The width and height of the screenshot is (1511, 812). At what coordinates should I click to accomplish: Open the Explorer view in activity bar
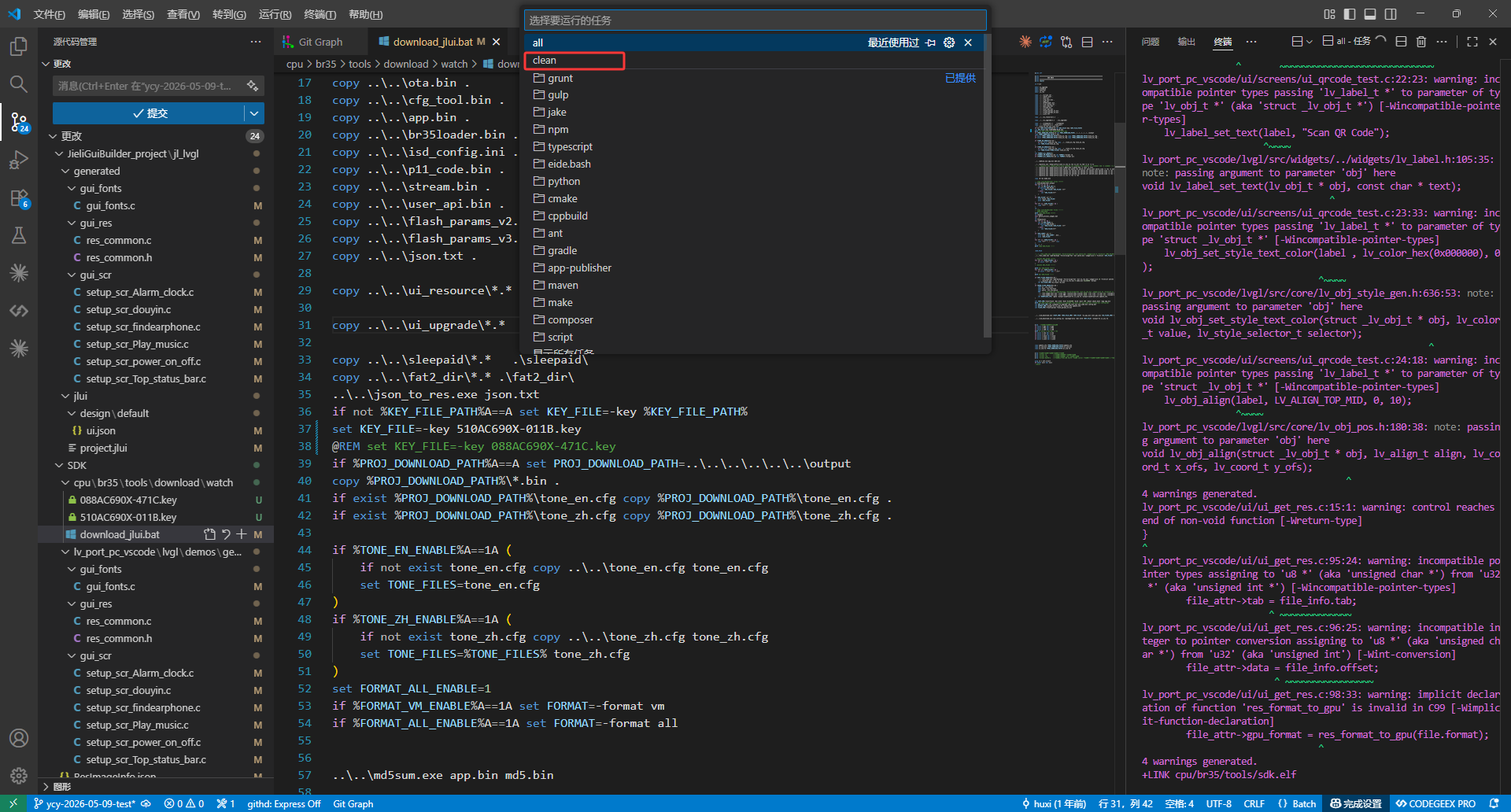pos(19,46)
